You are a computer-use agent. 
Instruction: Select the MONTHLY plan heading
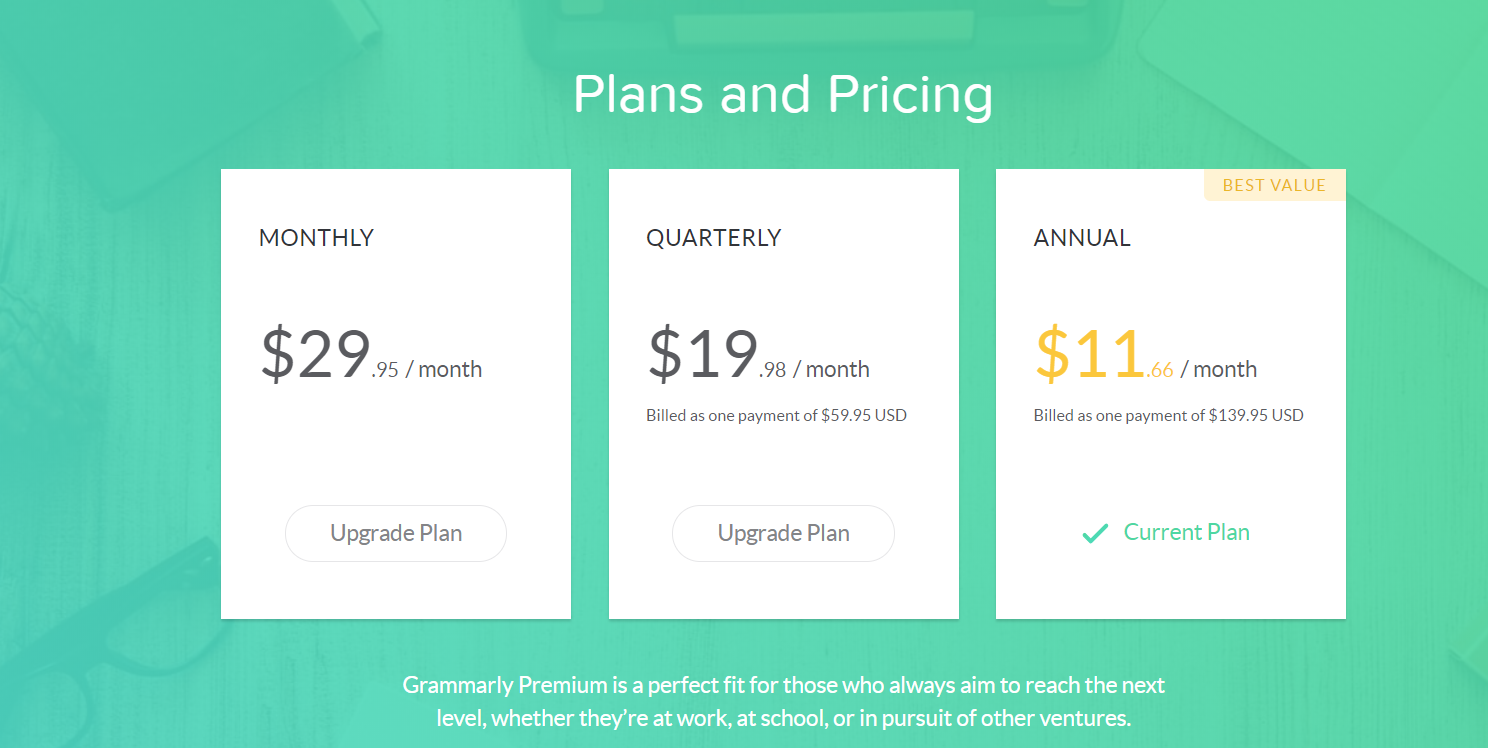click(316, 238)
